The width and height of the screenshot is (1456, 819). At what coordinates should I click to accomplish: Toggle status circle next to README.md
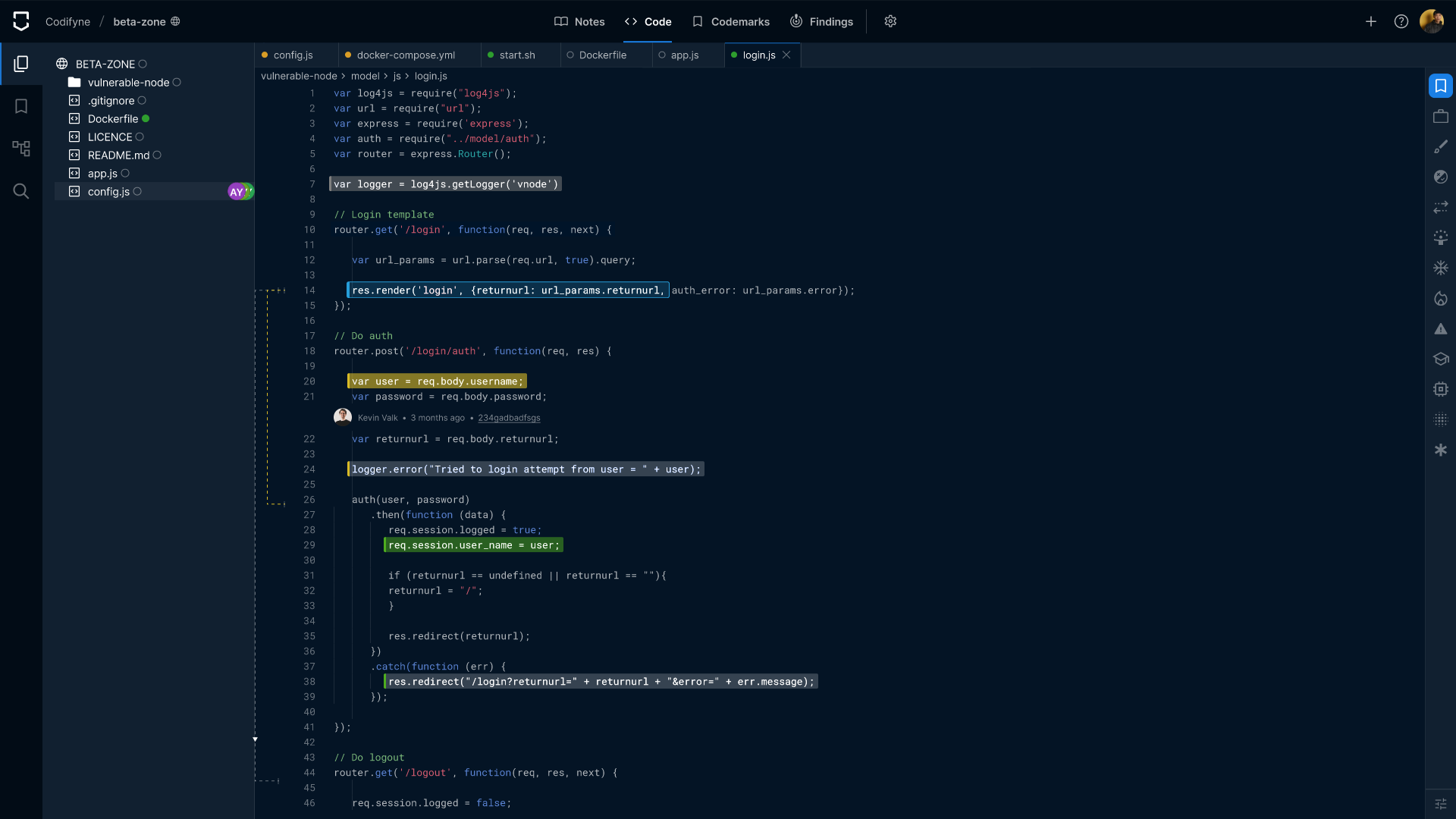(157, 155)
